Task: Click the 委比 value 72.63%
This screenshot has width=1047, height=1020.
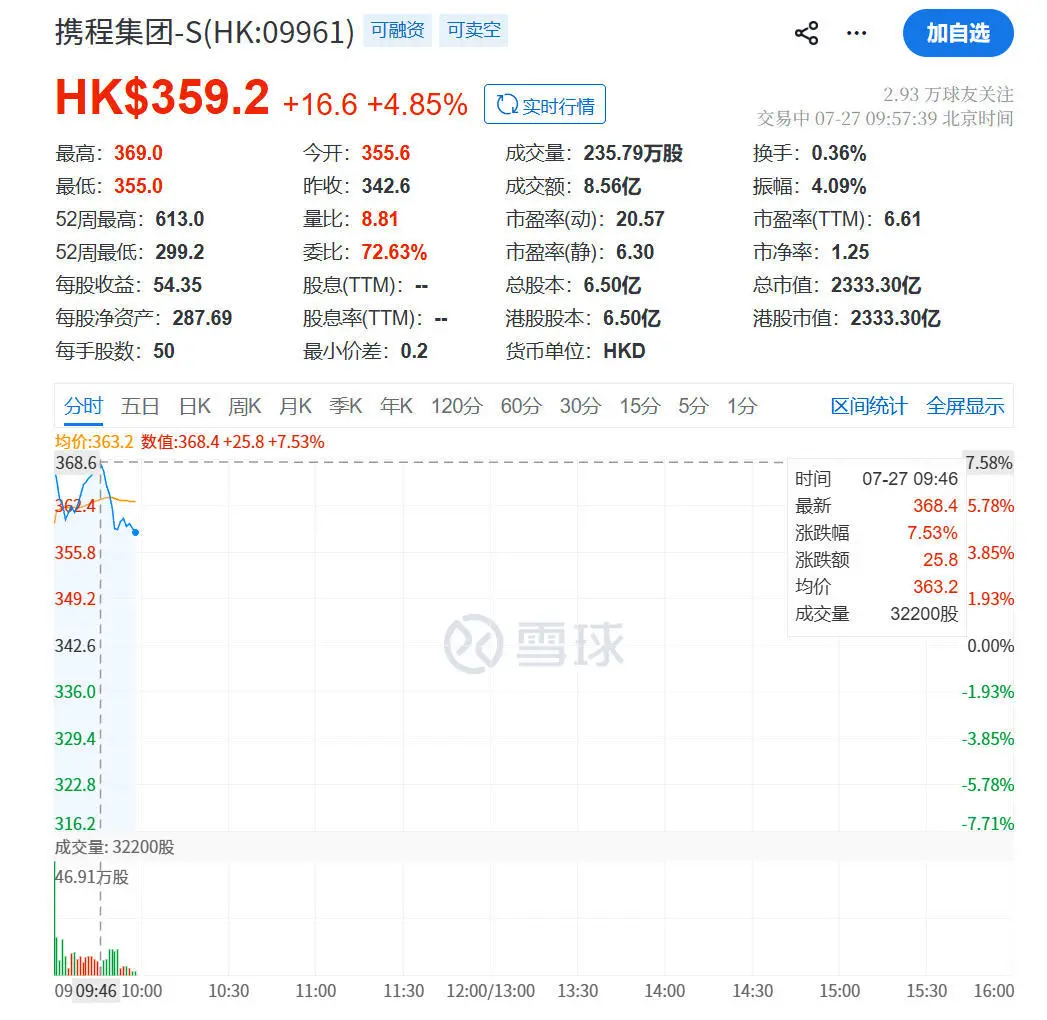Action: pos(394,252)
